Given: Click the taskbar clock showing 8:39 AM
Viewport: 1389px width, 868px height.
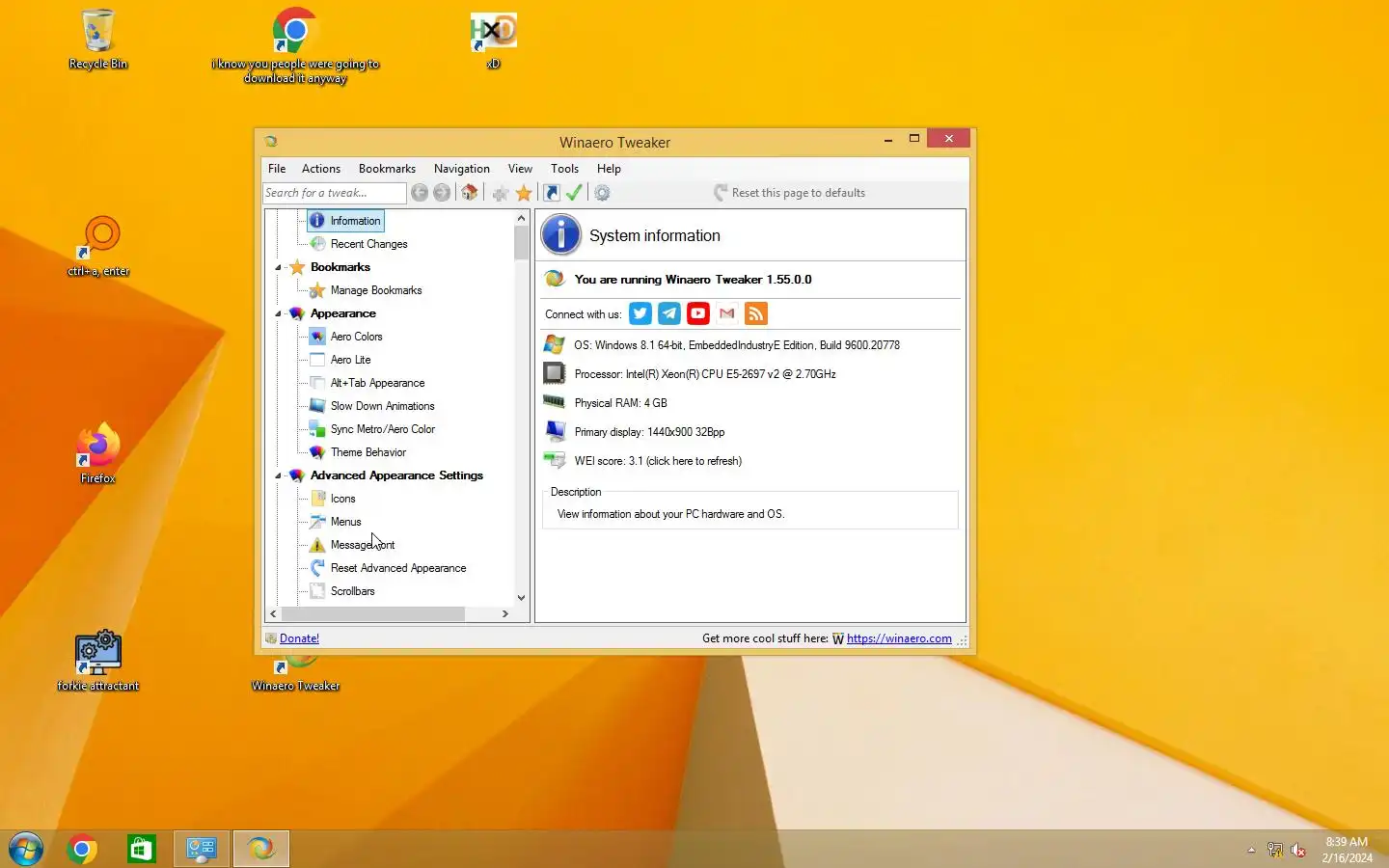Looking at the screenshot, I should point(1347,842).
